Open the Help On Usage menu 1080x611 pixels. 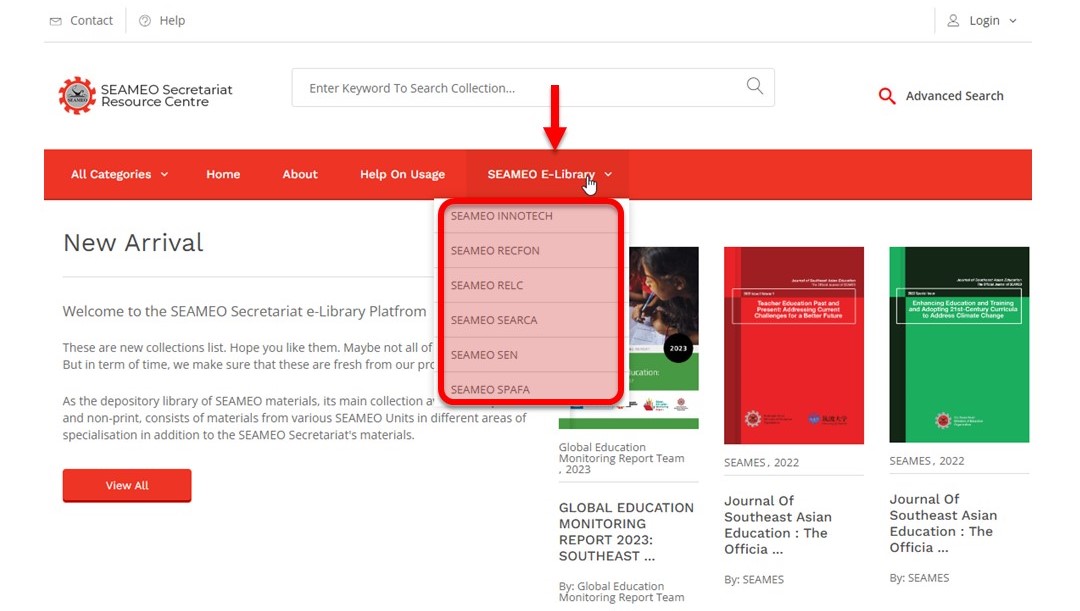coord(402,174)
